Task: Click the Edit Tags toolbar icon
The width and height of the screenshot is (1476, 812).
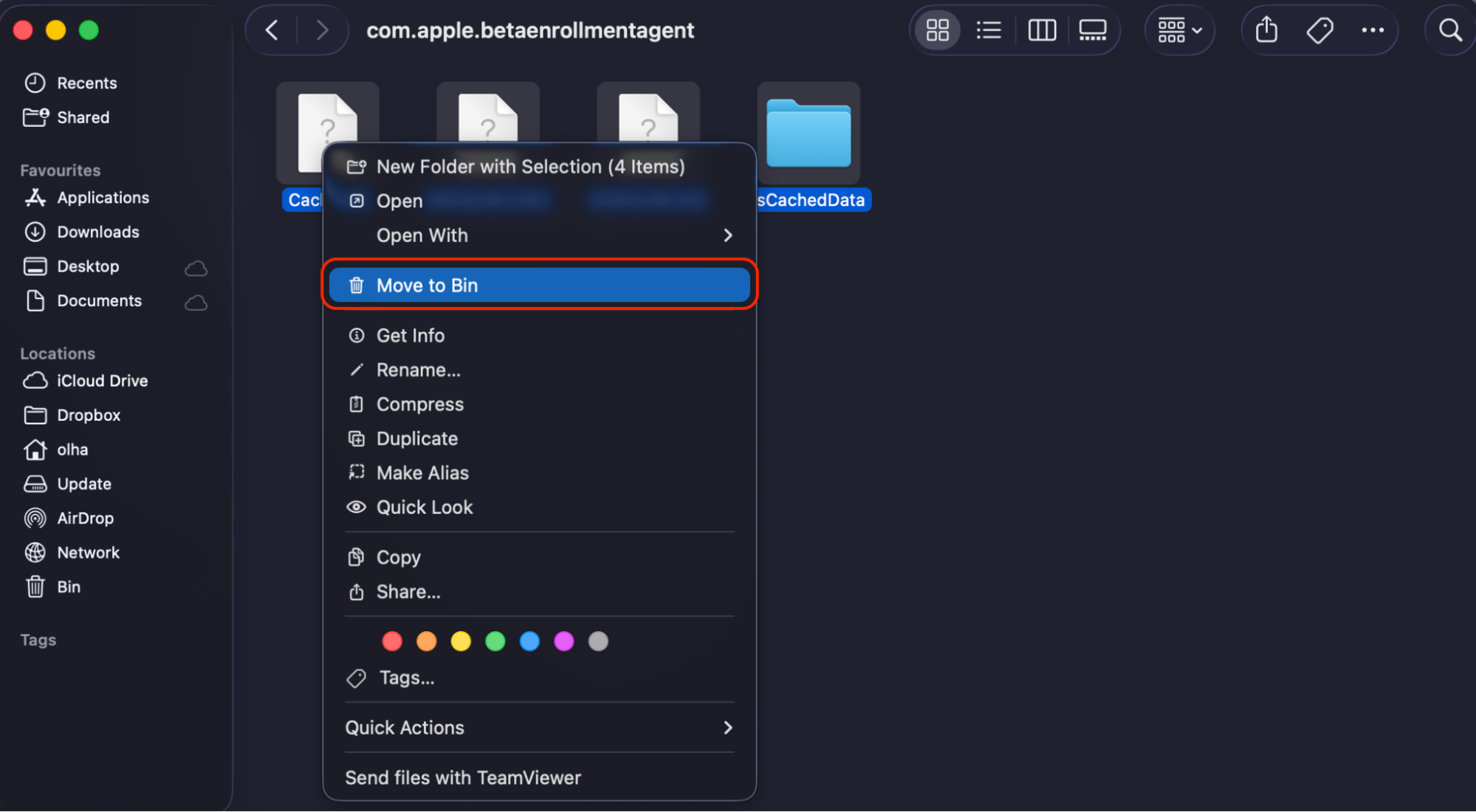Action: point(1319,30)
